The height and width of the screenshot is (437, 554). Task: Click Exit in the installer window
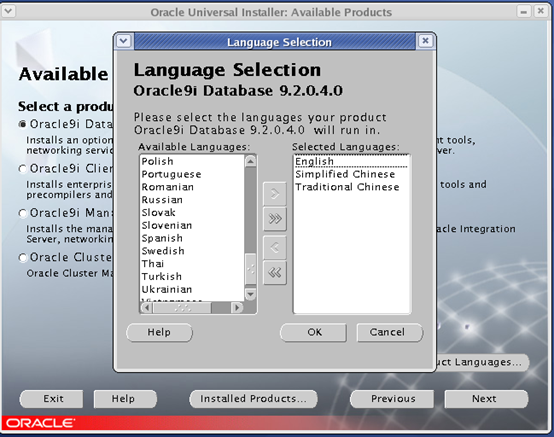pos(52,399)
